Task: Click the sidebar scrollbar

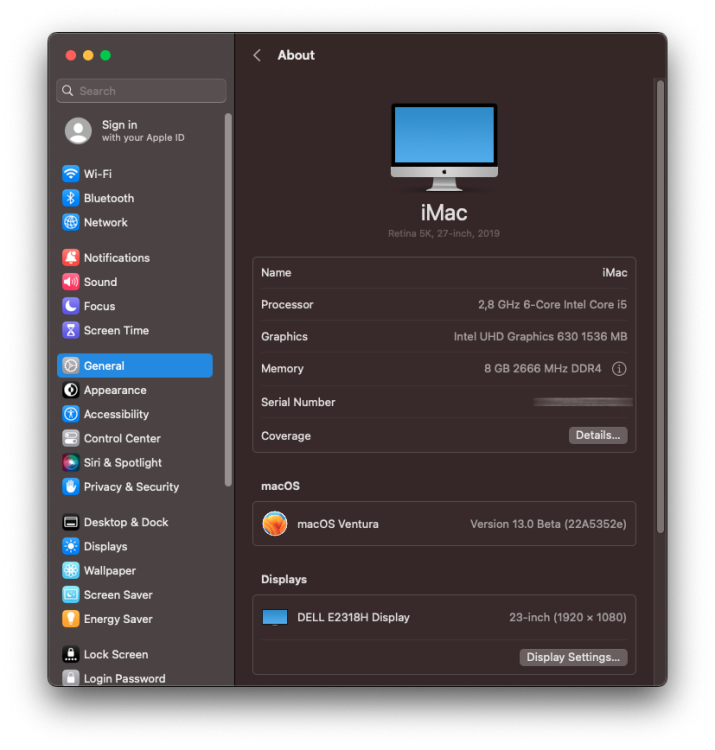Action: pos(228,300)
